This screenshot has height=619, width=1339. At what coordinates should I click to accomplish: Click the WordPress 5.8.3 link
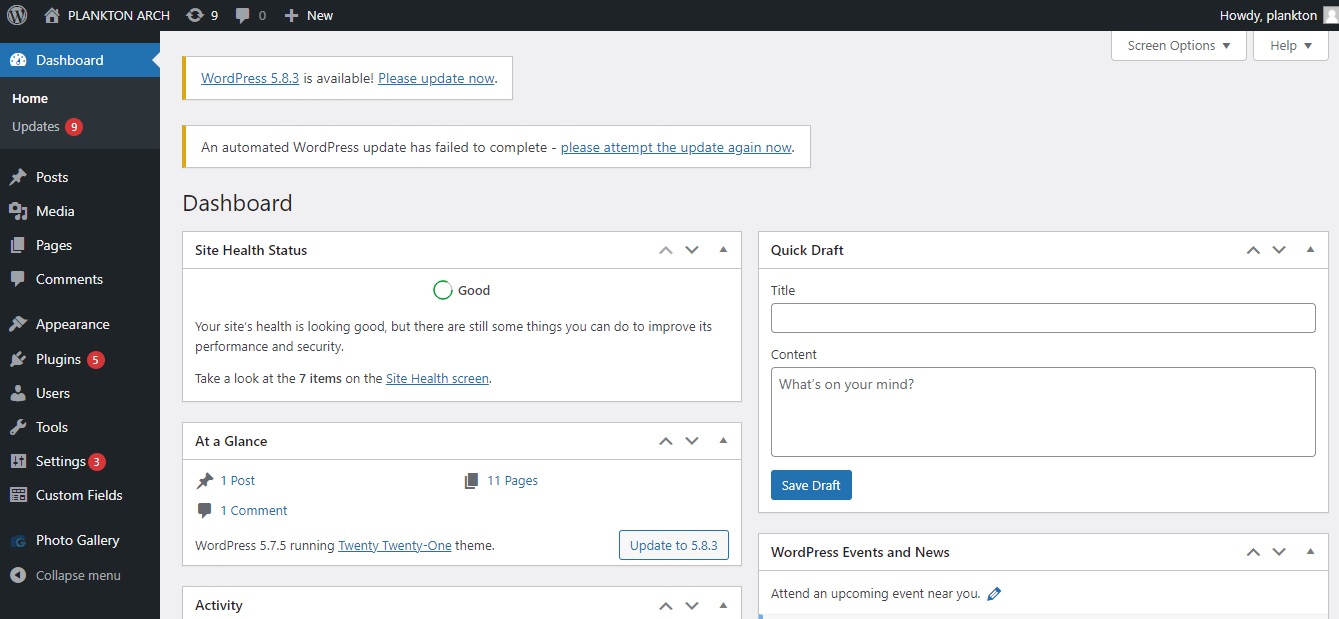pos(250,78)
